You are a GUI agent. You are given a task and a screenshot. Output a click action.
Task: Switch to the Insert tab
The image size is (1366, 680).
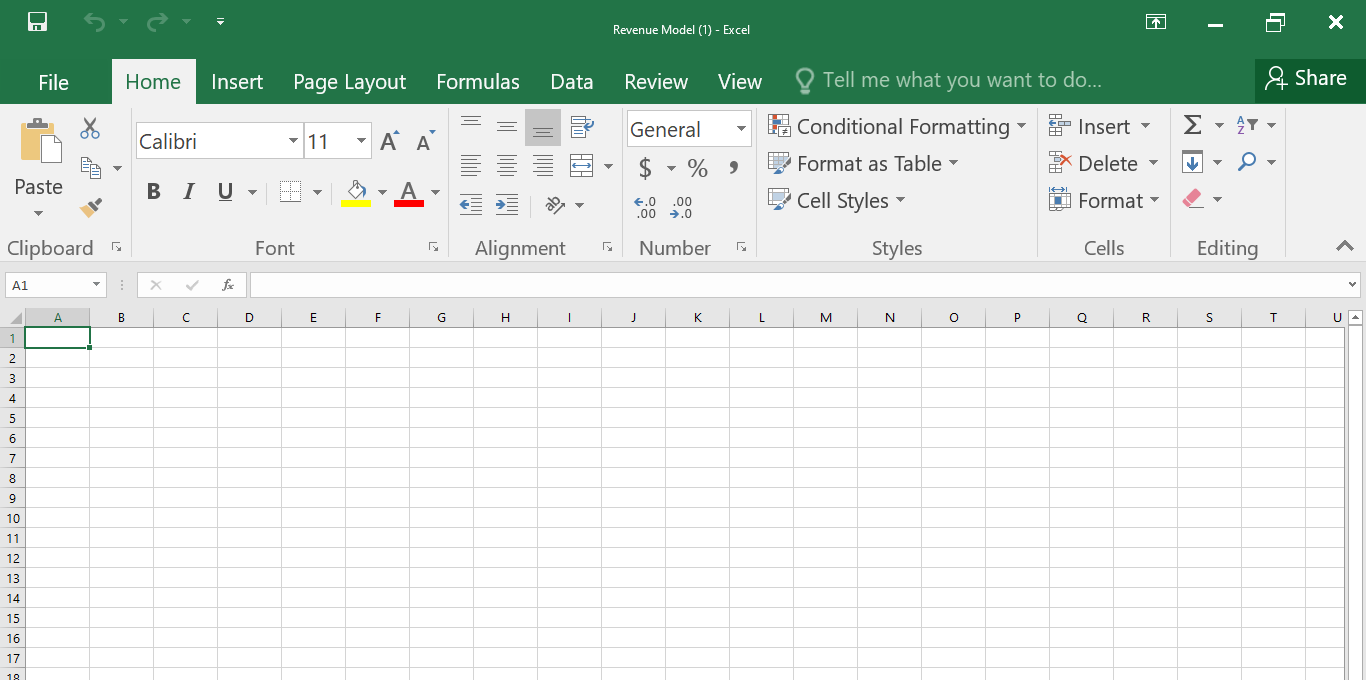pyautogui.click(x=237, y=82)
